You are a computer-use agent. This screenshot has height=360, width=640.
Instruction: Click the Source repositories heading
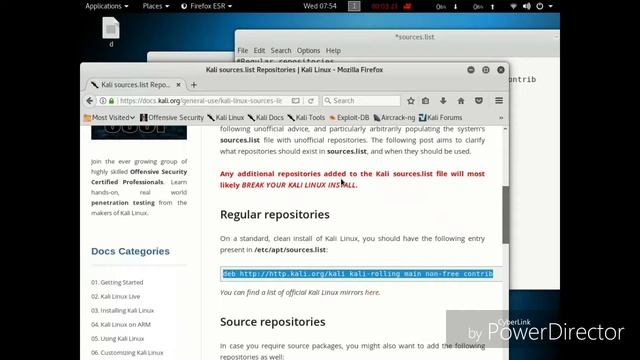273,322
